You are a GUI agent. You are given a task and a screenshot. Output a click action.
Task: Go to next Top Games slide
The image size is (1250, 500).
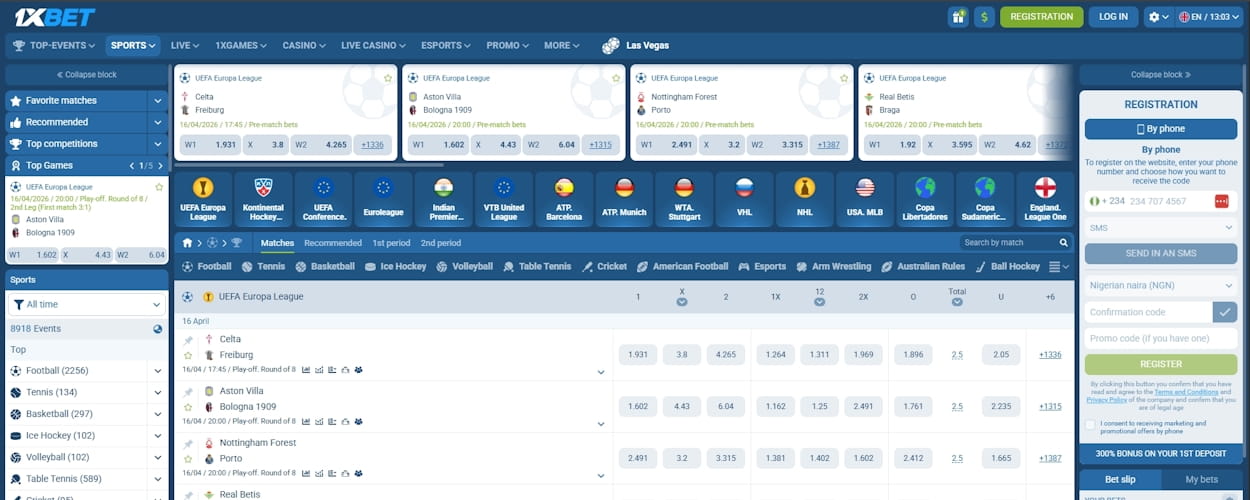point(159,166)
